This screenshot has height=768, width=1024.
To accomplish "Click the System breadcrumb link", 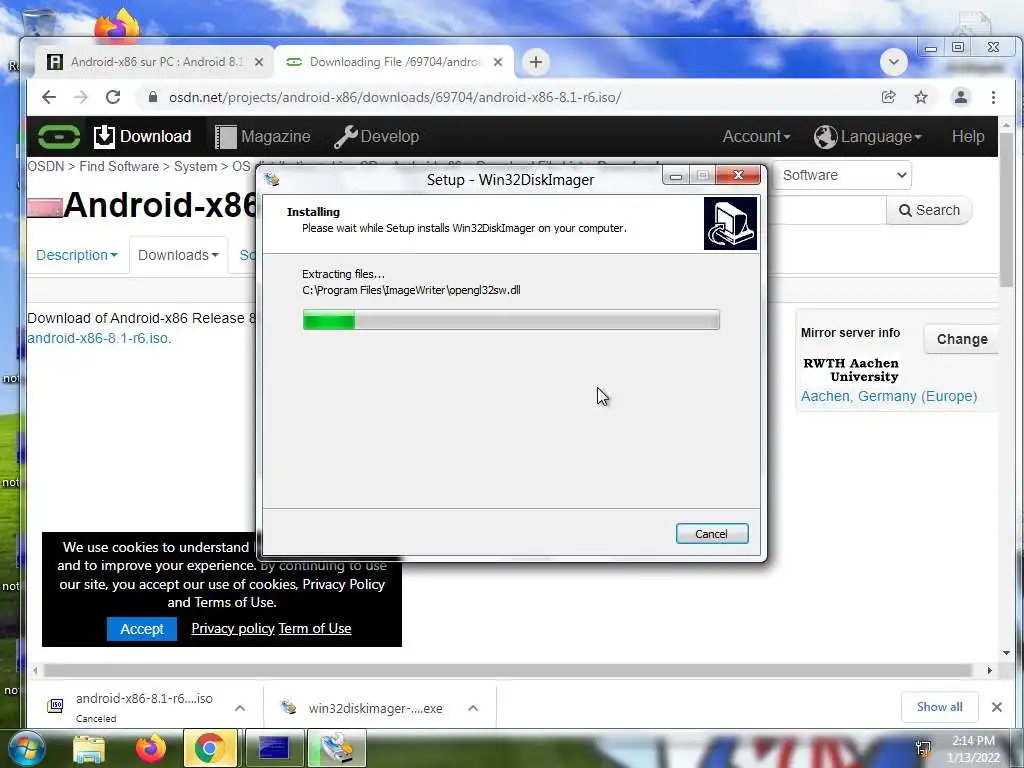I will tap(195, 167).
